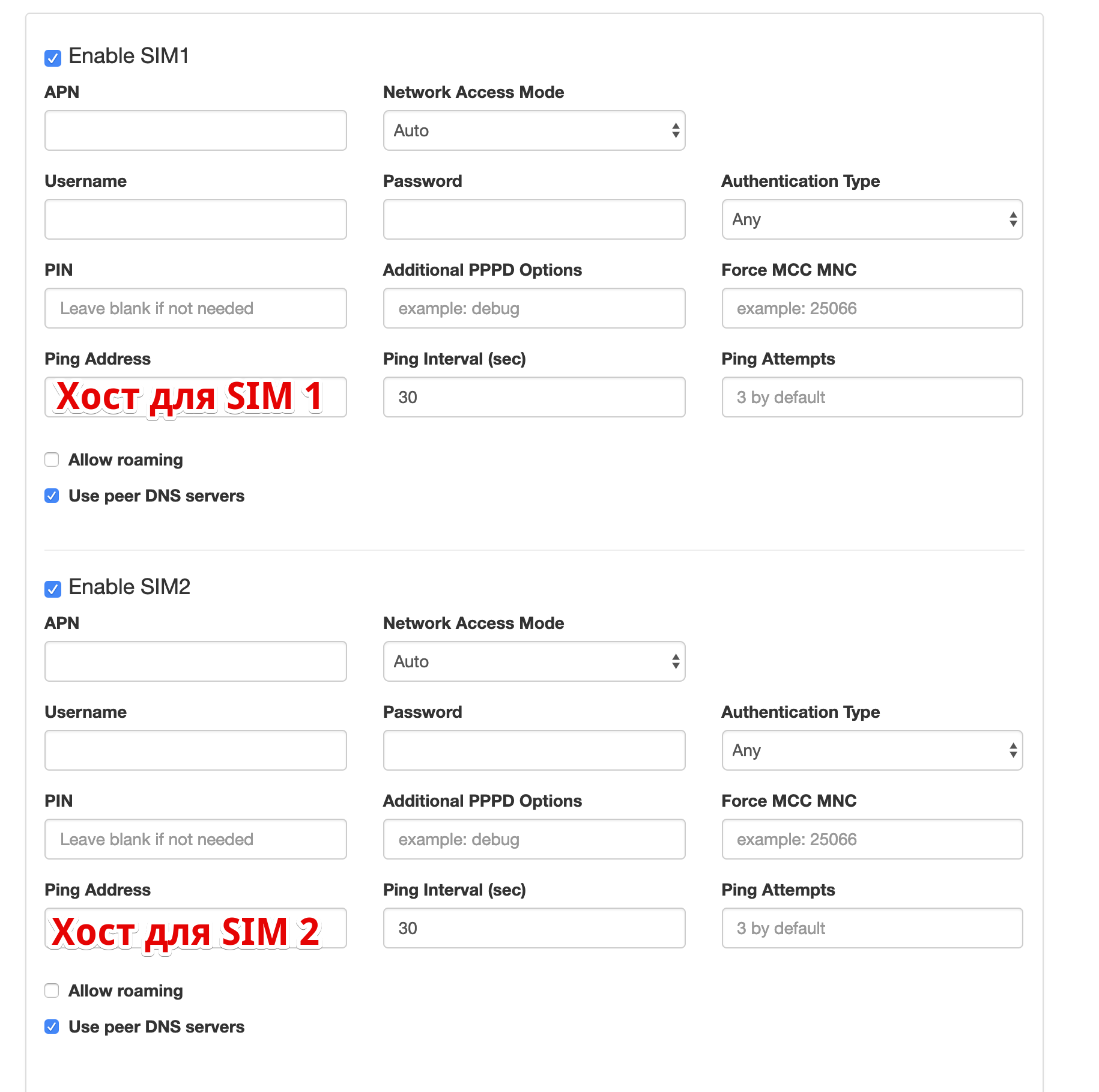Open SIM1 Network Access Mode dropdown
Screen dimensions: 1099x1092
tap(534, 130)
